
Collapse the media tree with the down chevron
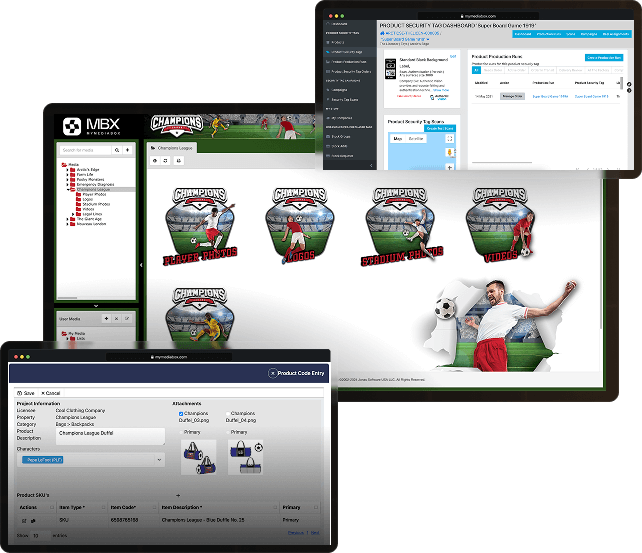point(96,306)
